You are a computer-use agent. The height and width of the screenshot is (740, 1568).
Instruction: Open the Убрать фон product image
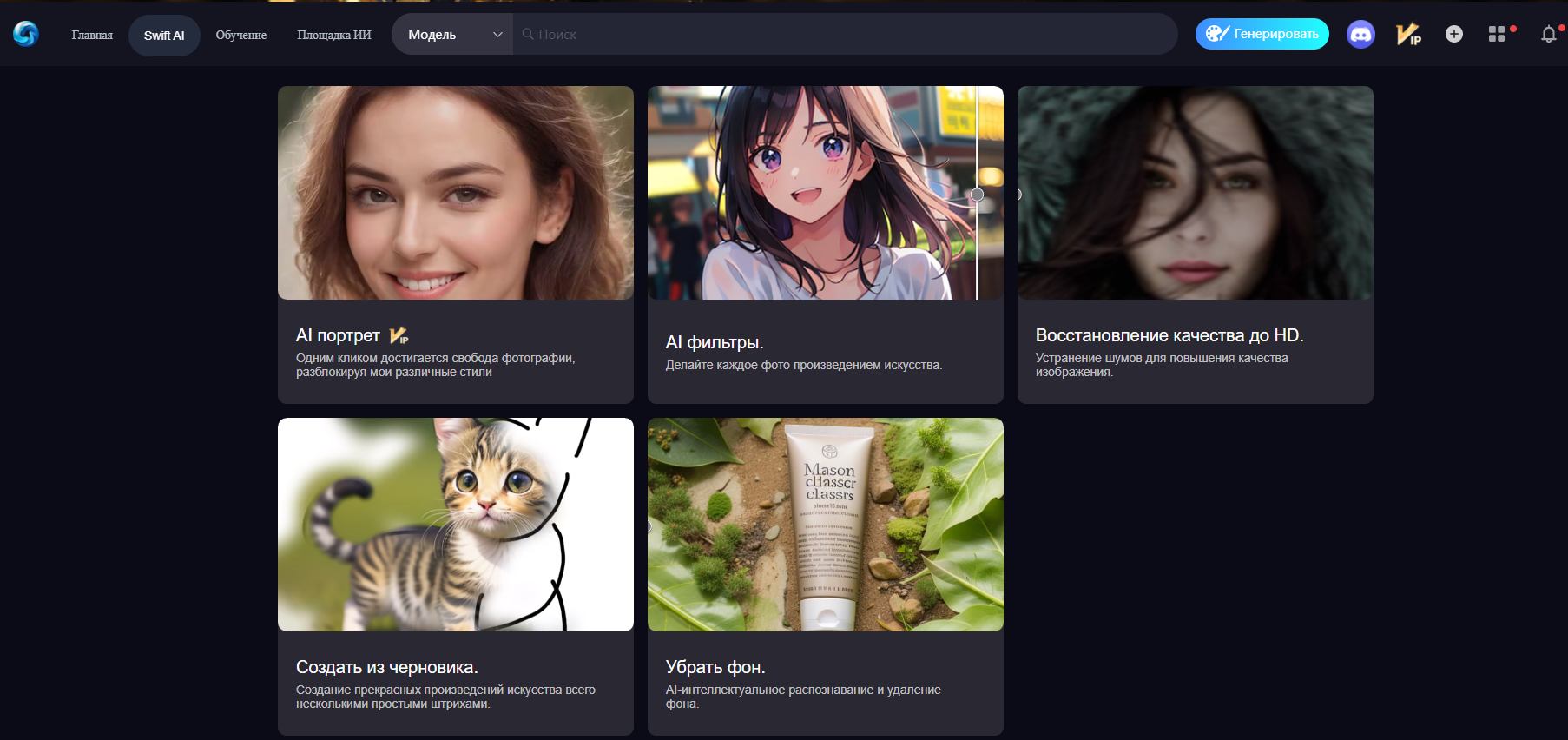(x=826, y=525)
